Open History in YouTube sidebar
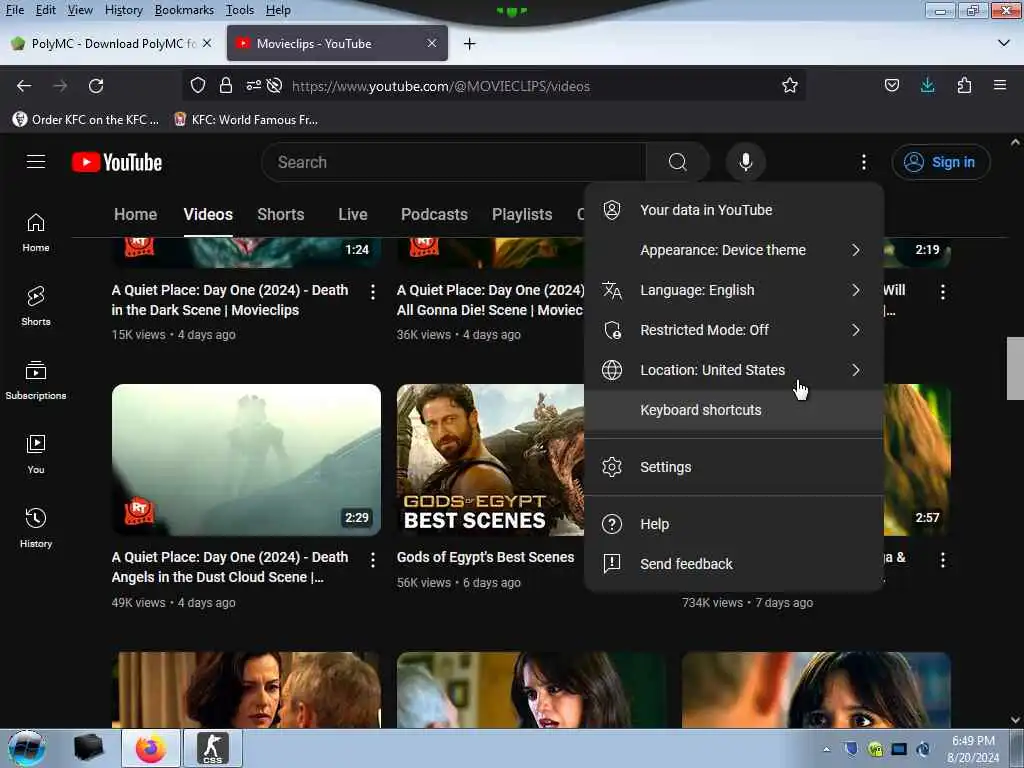This screenshot has width=1024, height=768. tap(36, 528)
